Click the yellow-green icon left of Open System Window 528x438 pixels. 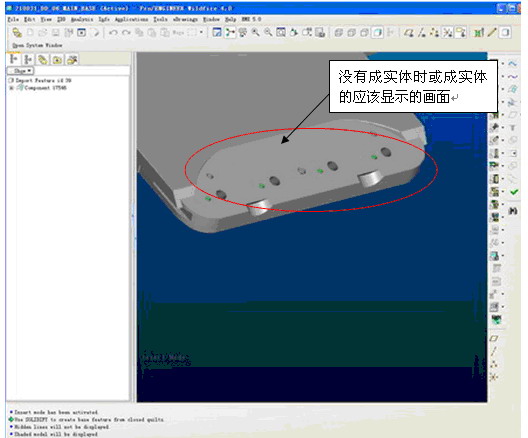[x=17, y=32]
